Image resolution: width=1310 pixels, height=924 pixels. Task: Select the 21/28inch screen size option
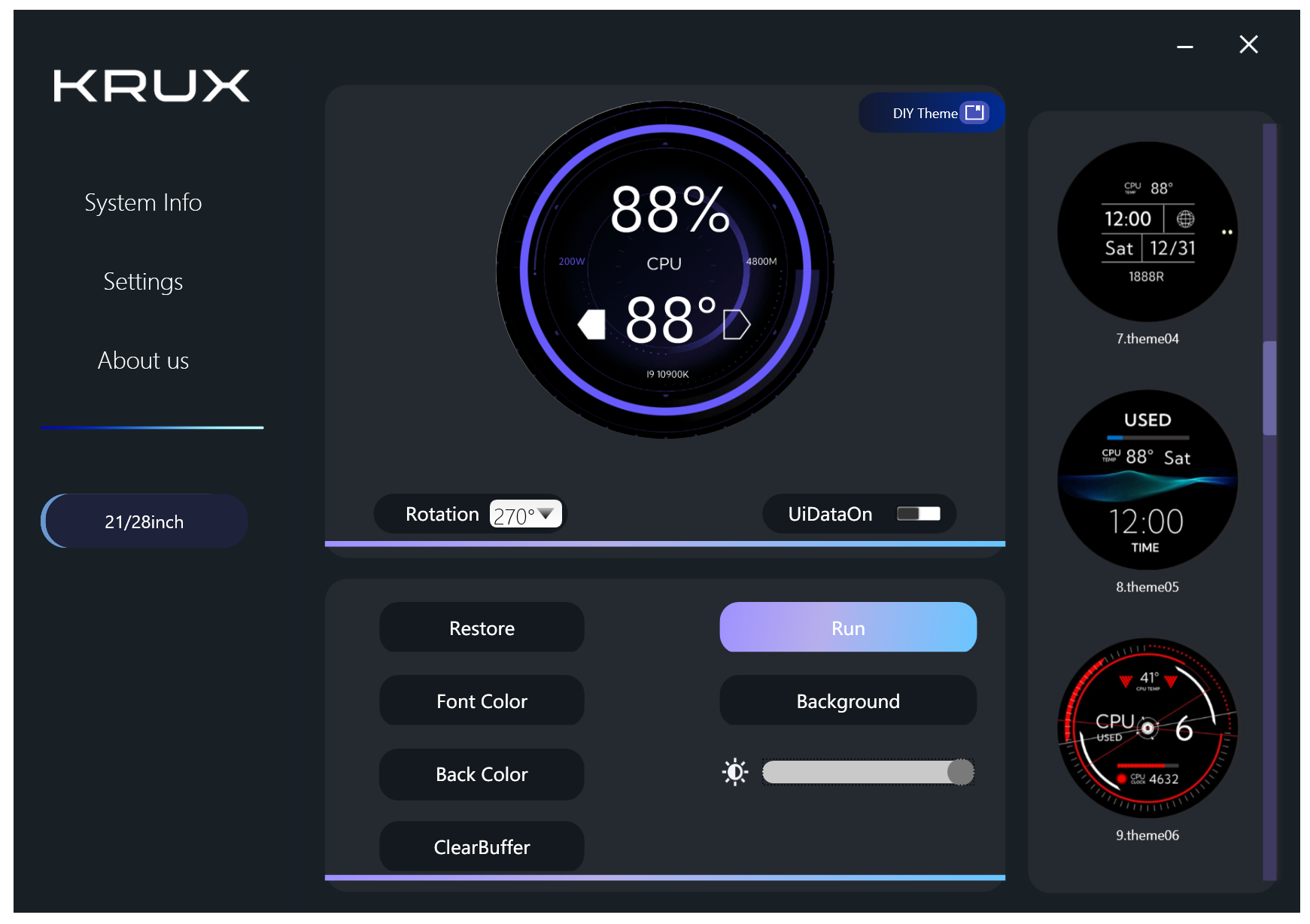(x=144, y=521)
